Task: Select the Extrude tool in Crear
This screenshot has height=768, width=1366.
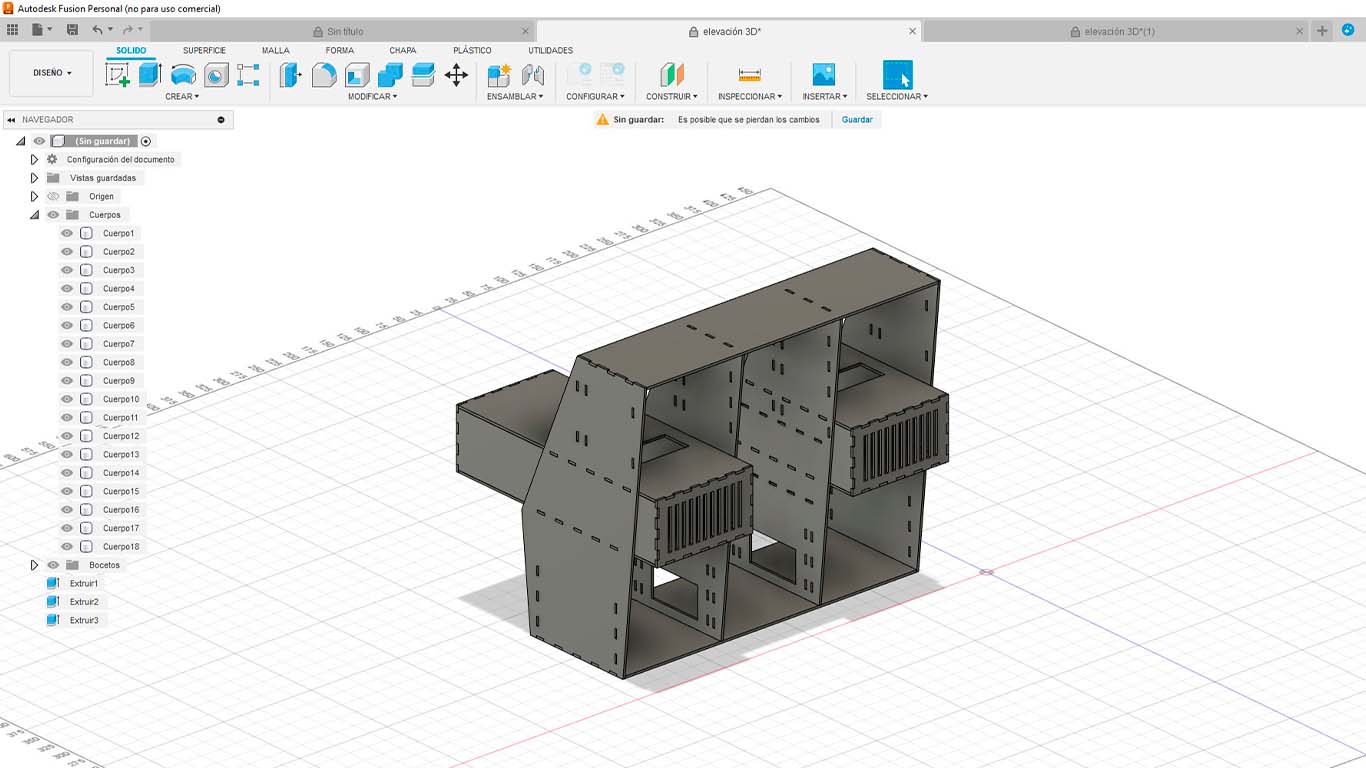Action: [x=150, y=74]
